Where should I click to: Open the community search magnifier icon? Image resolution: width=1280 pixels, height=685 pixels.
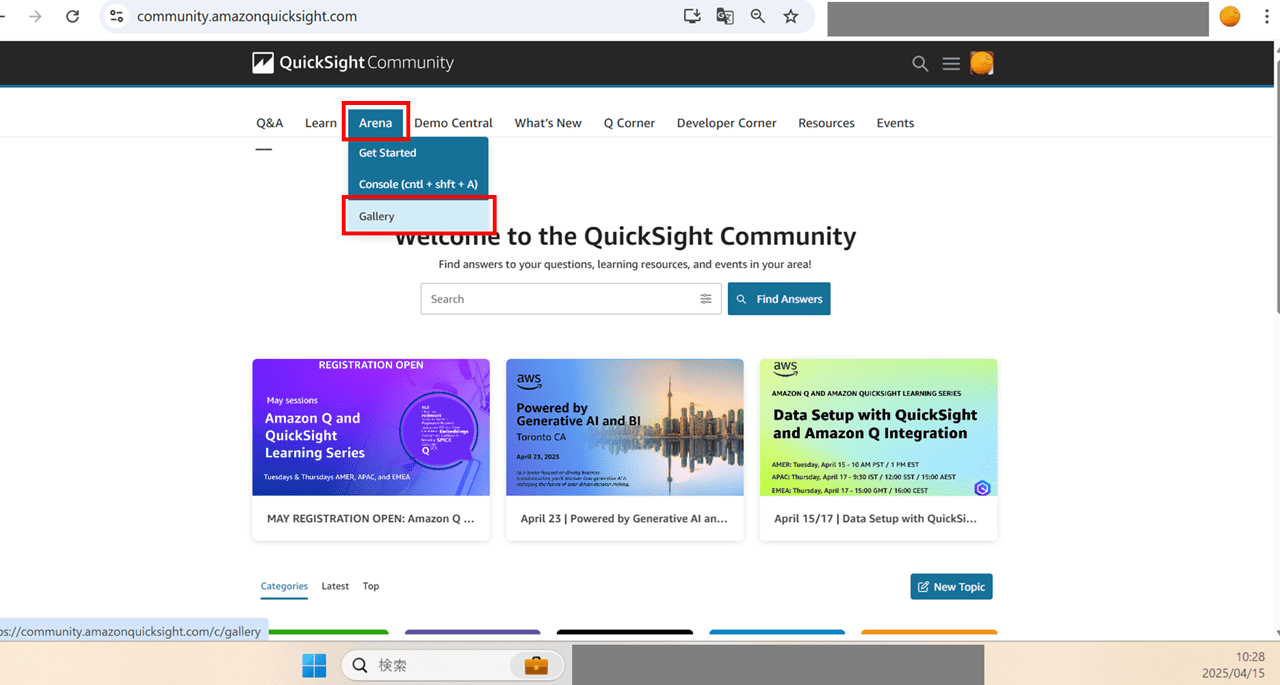click(x=920, y=64)
